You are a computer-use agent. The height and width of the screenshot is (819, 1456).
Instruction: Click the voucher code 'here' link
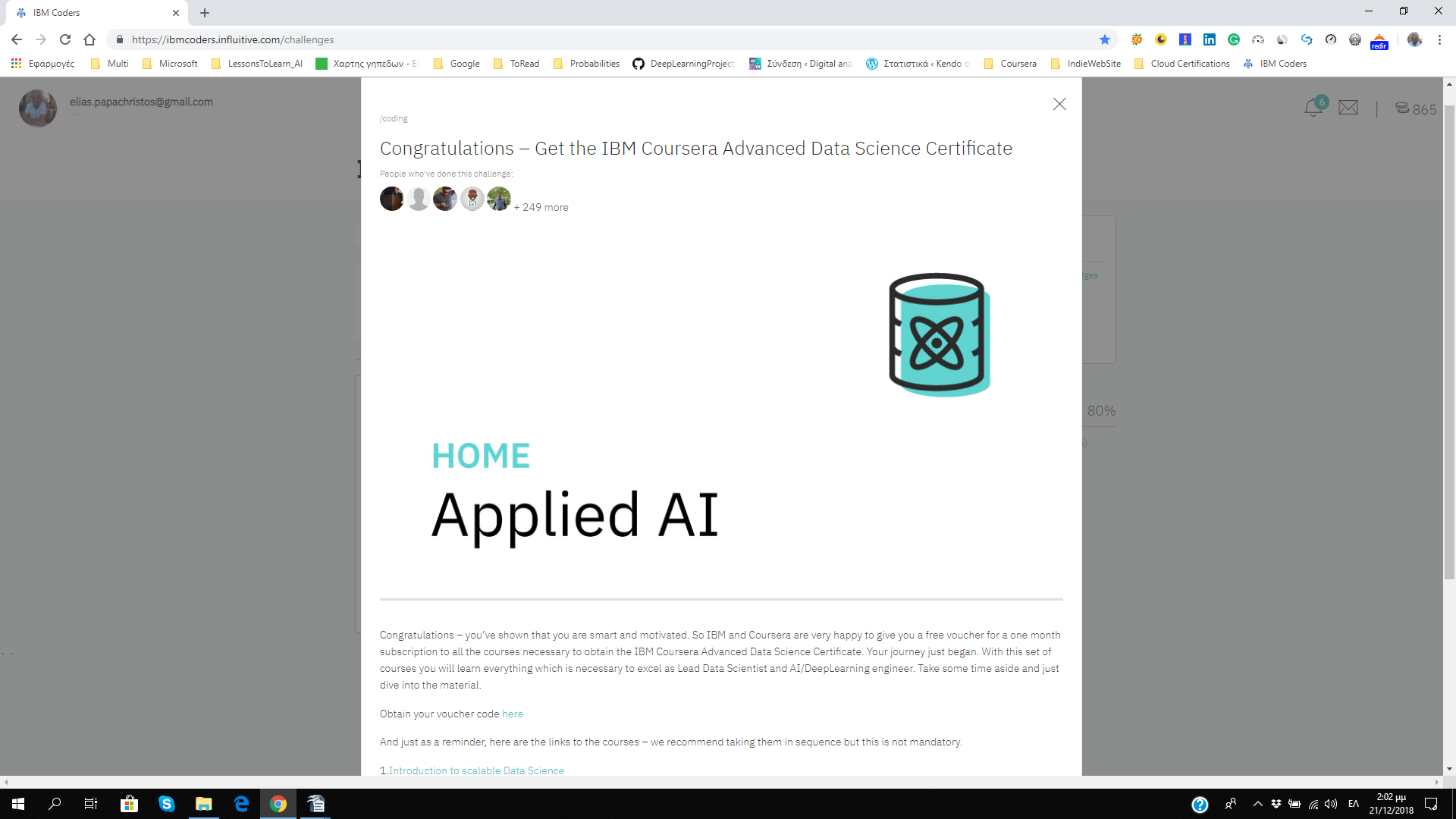[513, 714]
